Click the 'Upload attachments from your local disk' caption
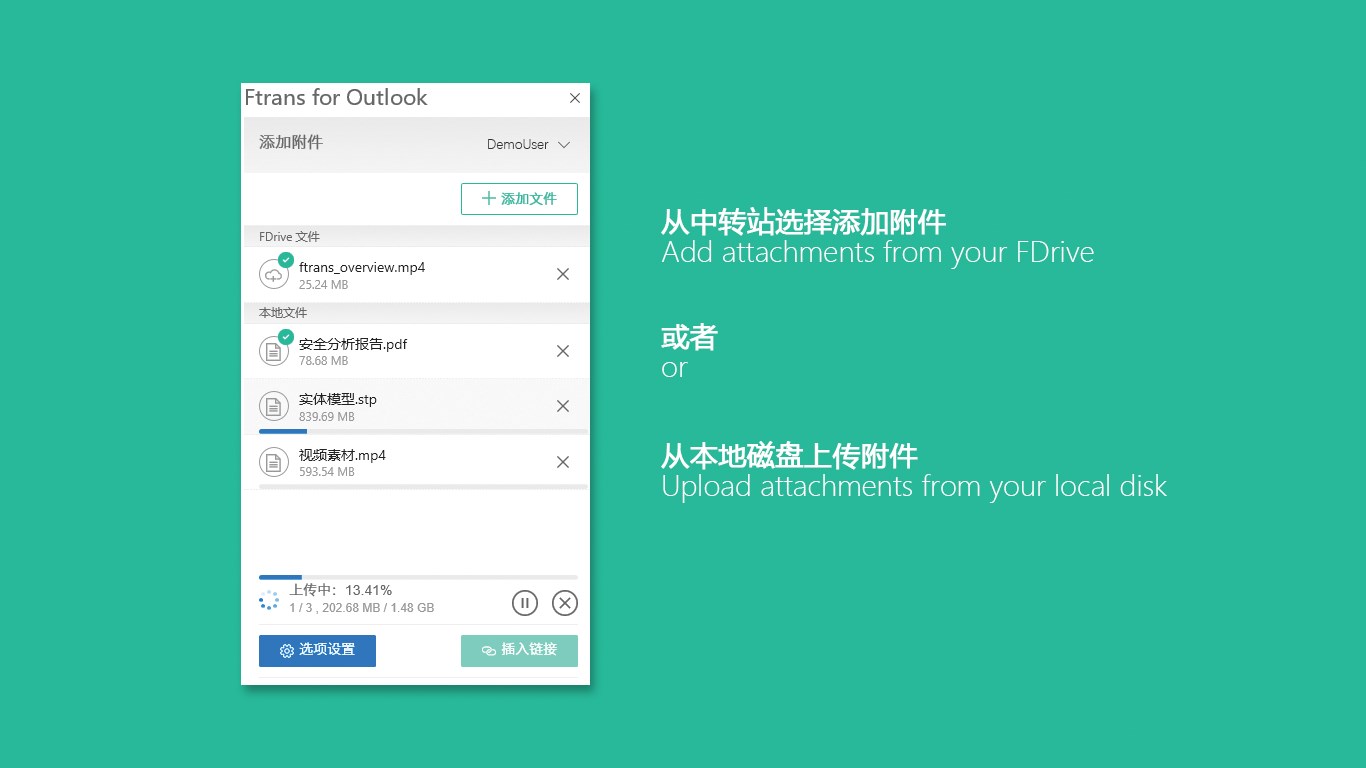1366x768 pixels. 914,487
